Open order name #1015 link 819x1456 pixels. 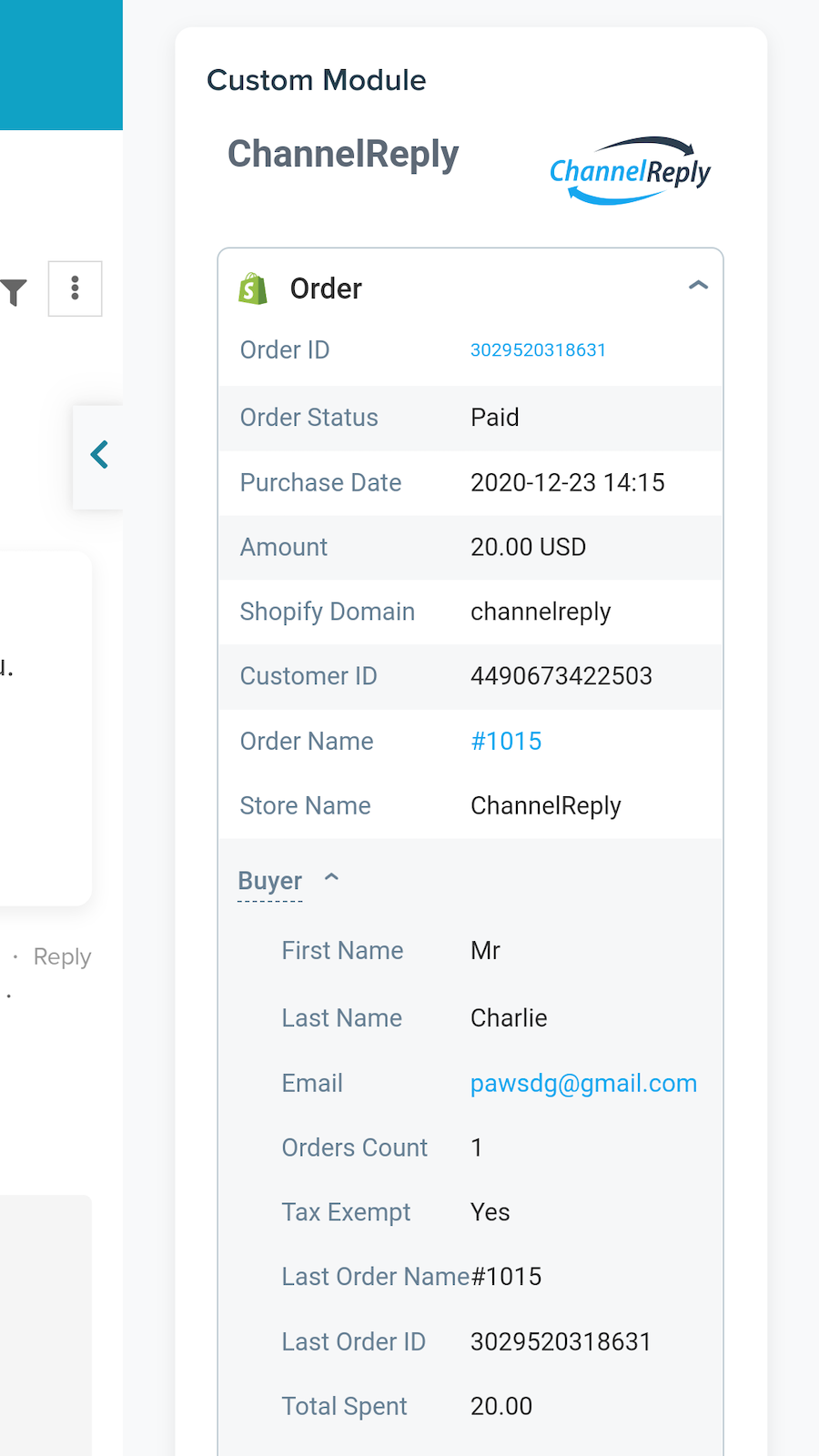coord(506,742)
